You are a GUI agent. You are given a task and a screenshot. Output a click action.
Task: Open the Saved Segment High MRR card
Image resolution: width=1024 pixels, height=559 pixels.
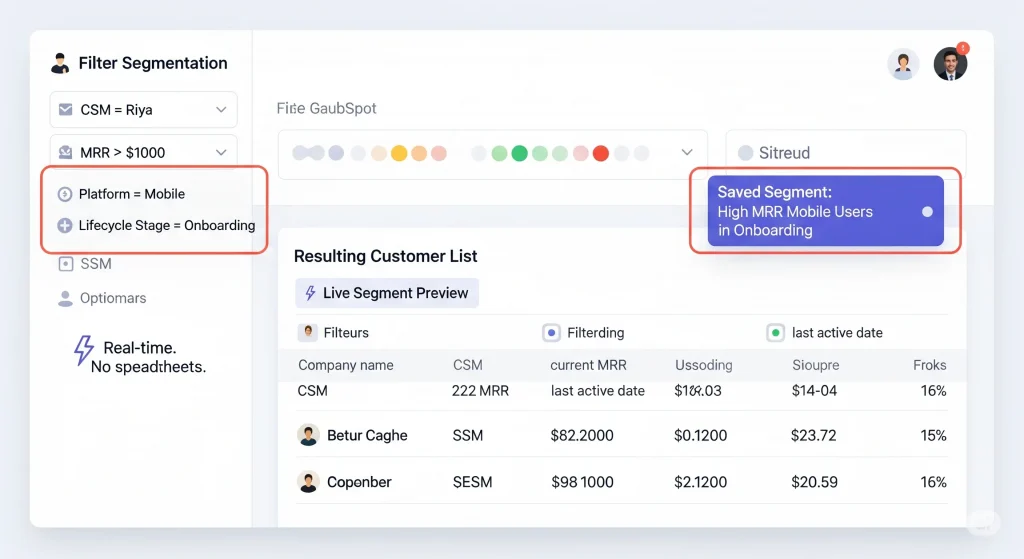coord(825,211)
